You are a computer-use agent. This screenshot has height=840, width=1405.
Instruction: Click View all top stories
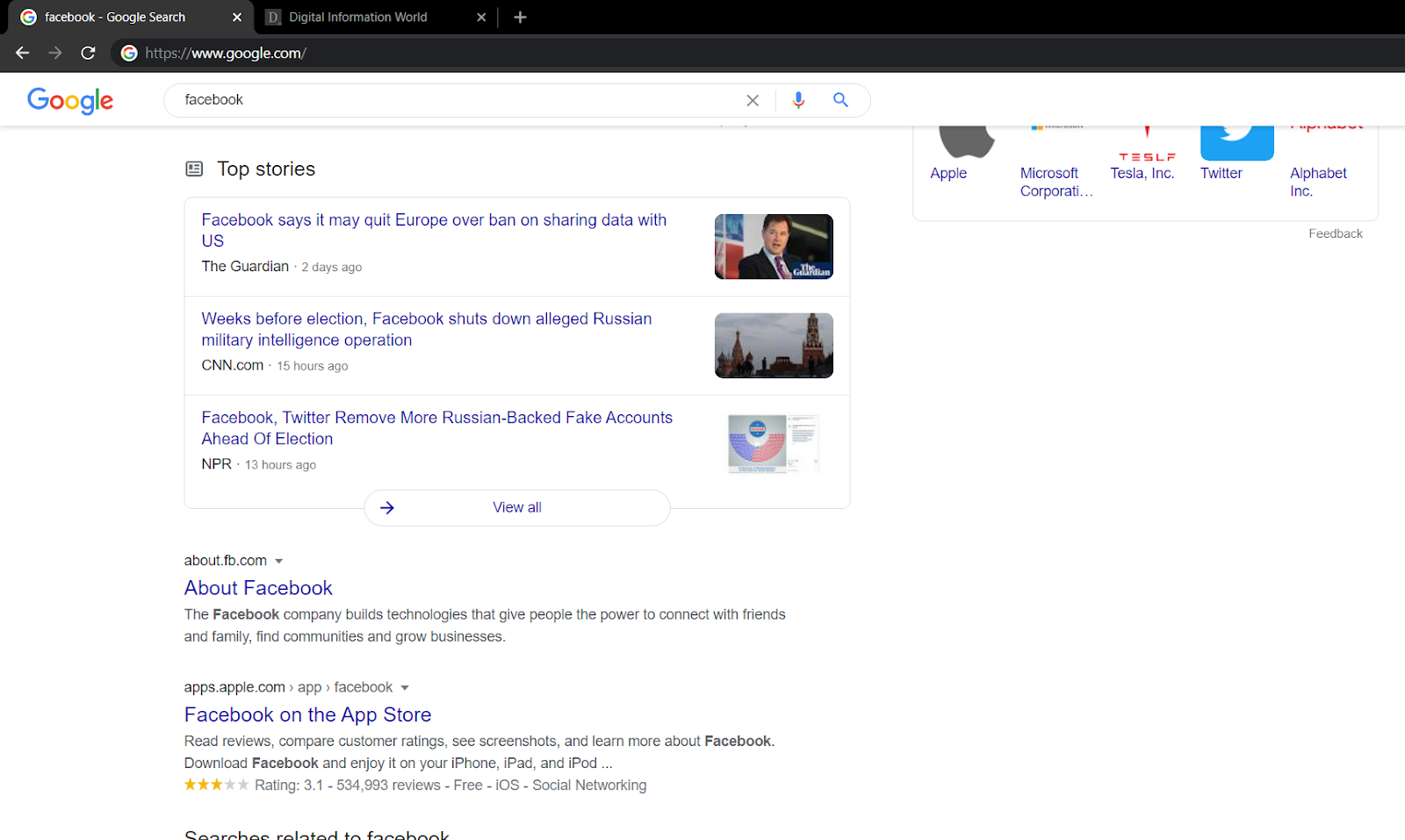point(517,507)
